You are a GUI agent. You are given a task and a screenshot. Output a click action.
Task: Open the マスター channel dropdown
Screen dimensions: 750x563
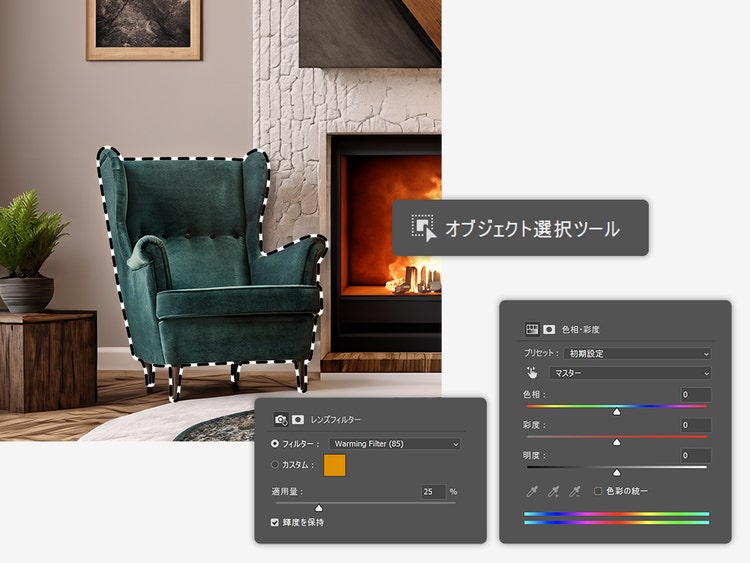point(630,373)
